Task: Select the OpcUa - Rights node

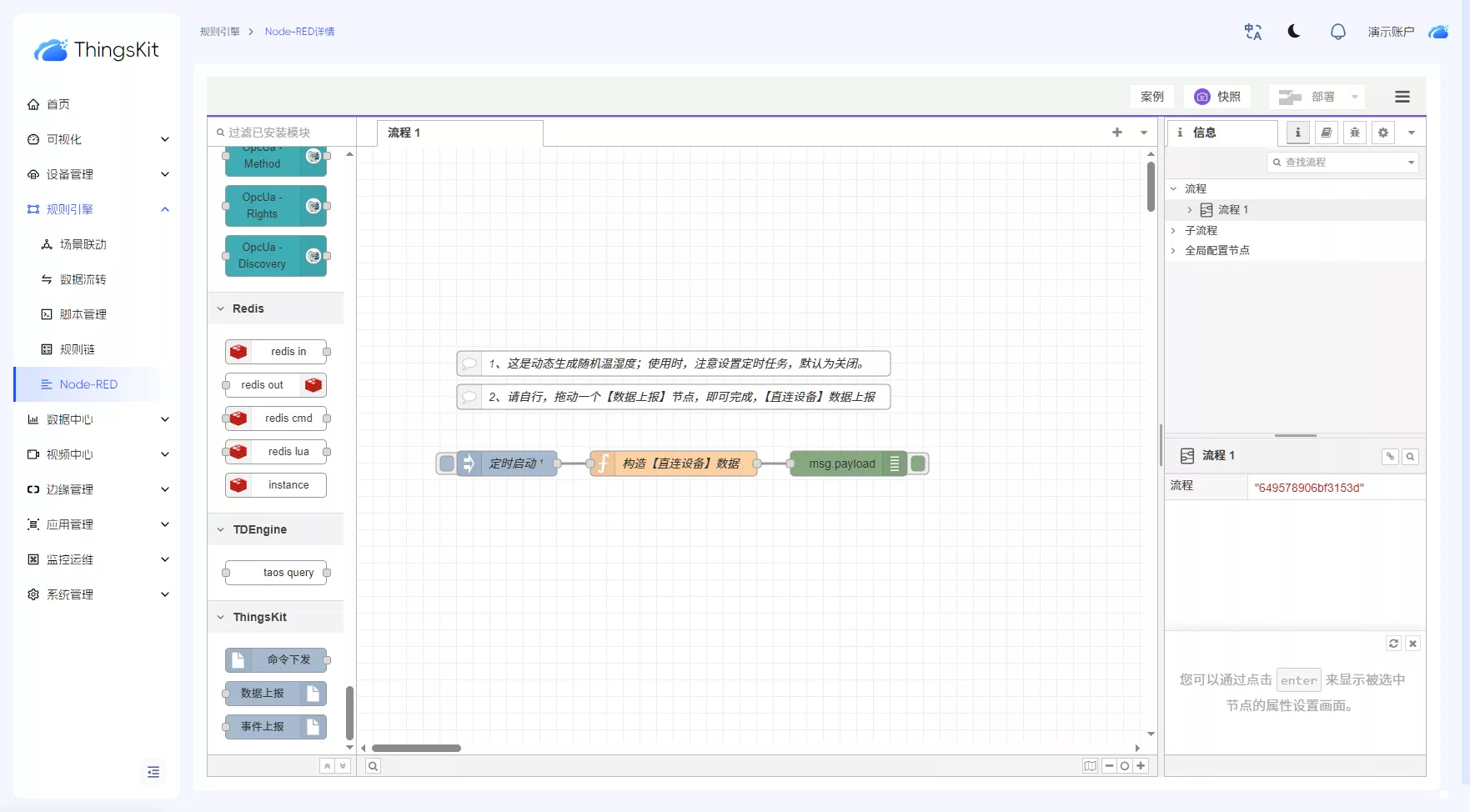Action: pos(275,206)
